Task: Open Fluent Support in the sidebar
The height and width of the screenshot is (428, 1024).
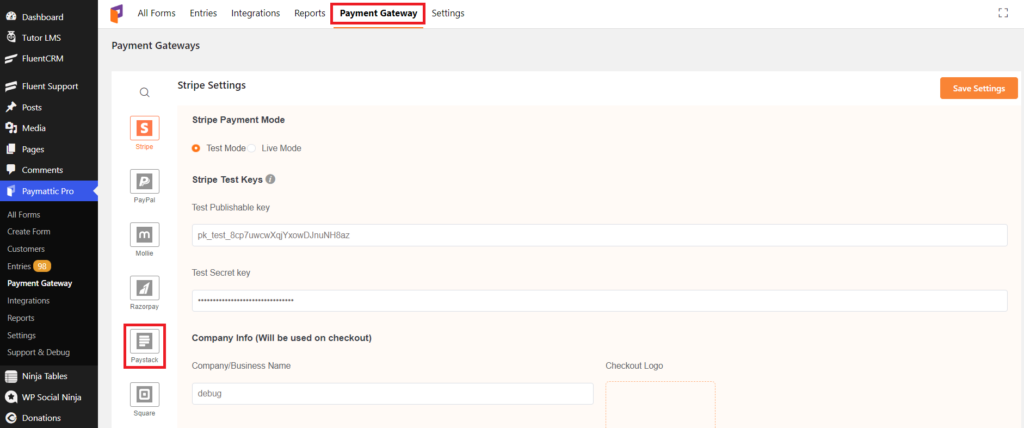Action: [49, 86]
